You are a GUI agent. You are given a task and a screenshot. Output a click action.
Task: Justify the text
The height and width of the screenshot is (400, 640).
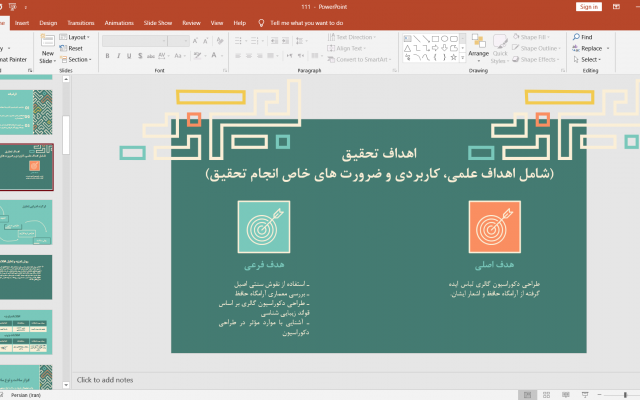273,56
